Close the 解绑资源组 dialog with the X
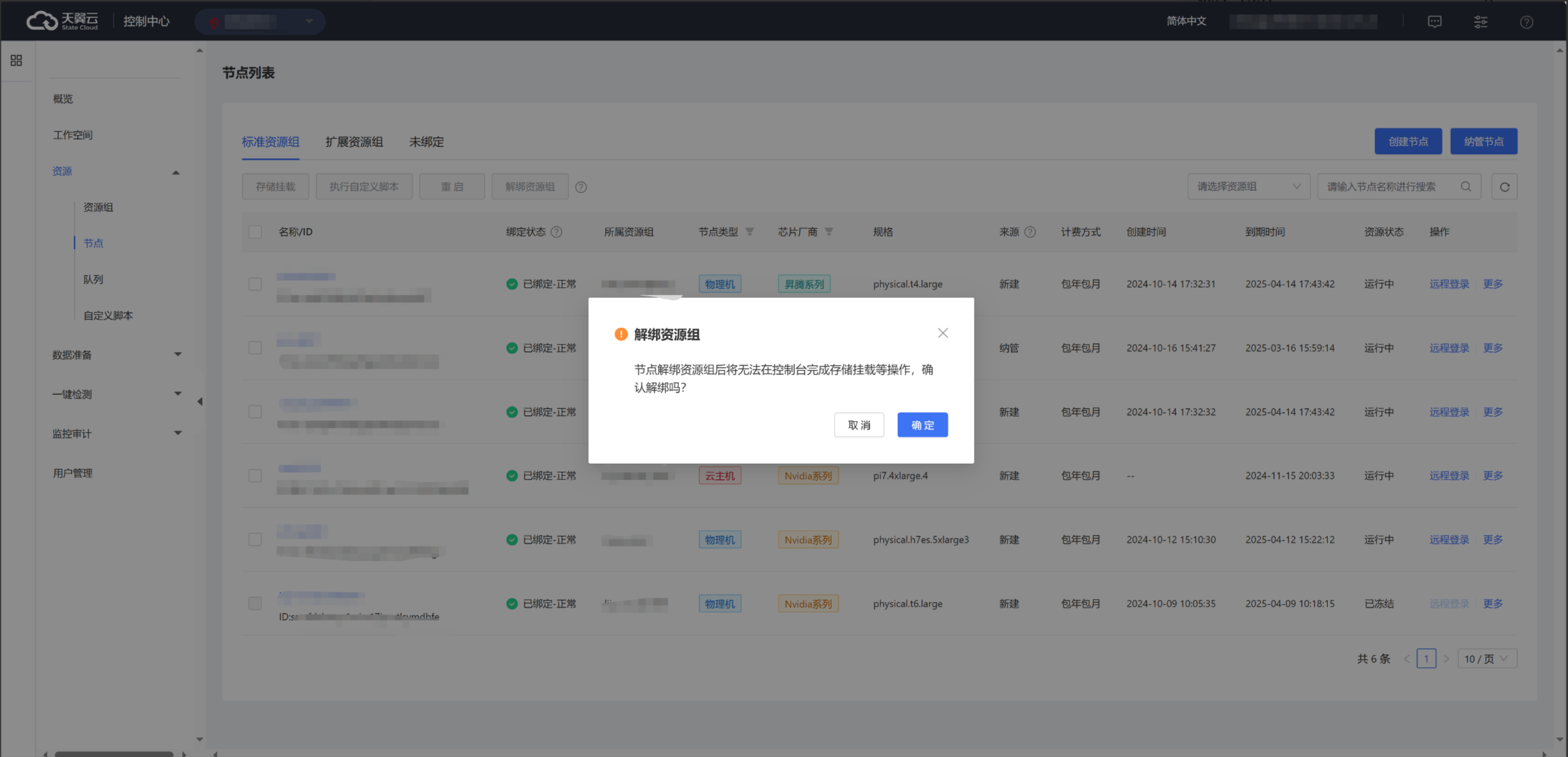The height and width of the screenshot is (757, 1568). click(x=943, y=333)
